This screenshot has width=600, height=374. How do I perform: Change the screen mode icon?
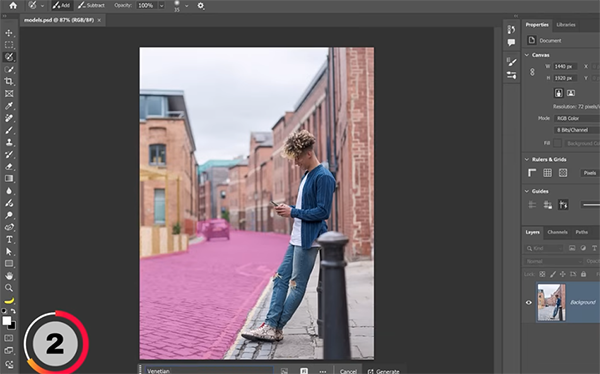coord(9,350)
